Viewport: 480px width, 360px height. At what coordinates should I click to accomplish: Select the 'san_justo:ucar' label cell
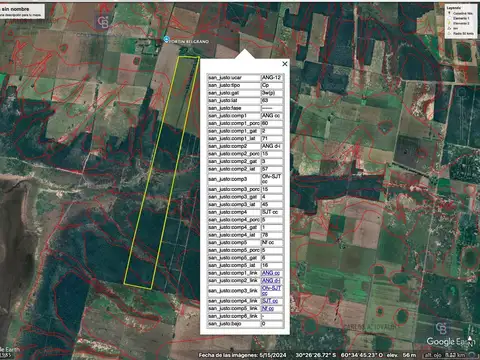coord(234,78)
